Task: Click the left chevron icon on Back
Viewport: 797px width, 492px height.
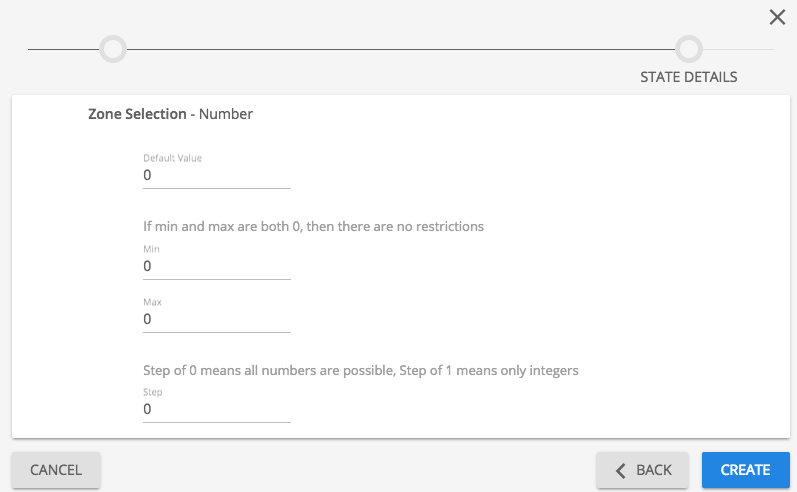Action: [621, 470]
